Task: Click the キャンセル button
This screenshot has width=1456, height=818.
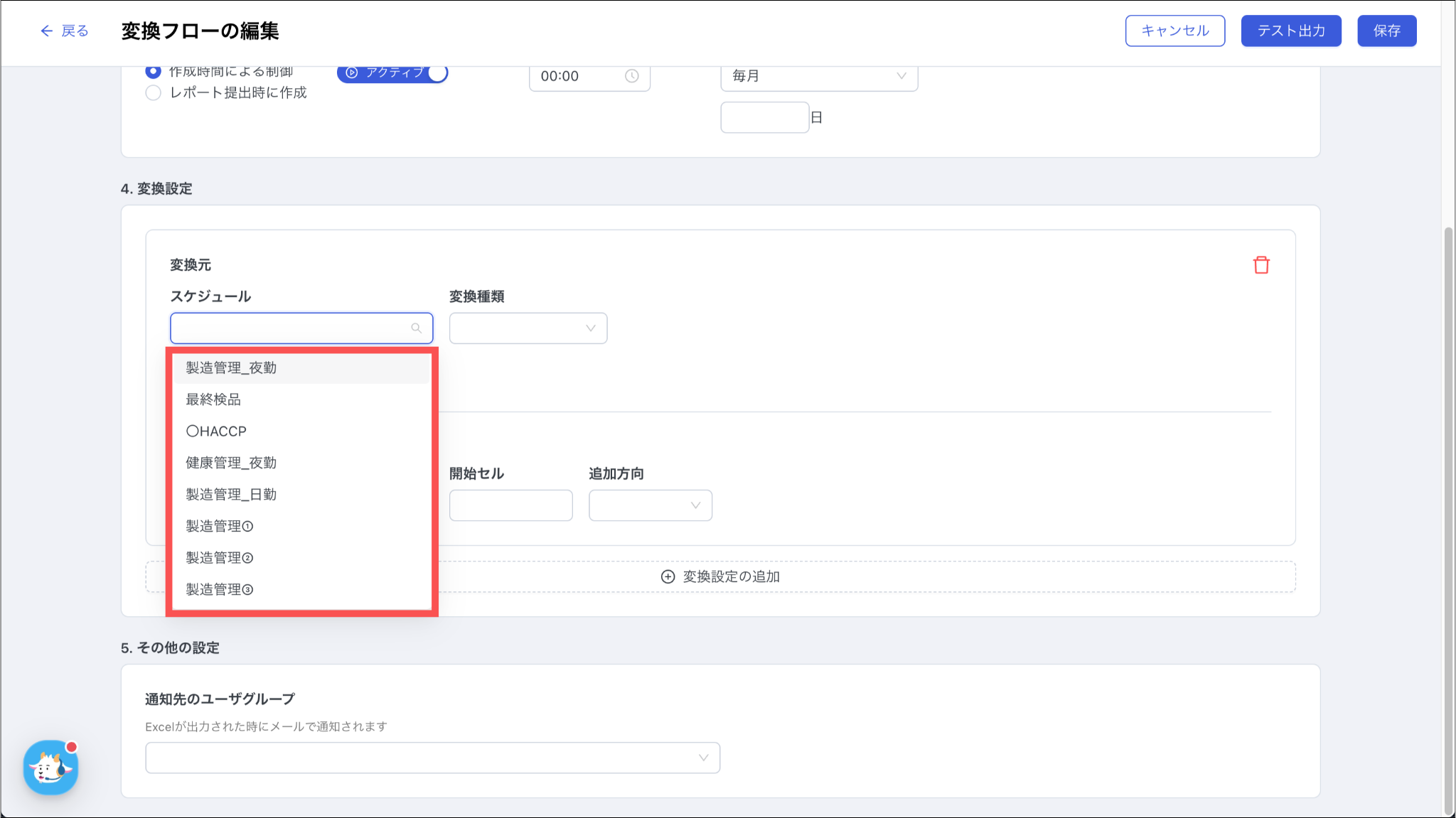Action: coord(1174,31)
